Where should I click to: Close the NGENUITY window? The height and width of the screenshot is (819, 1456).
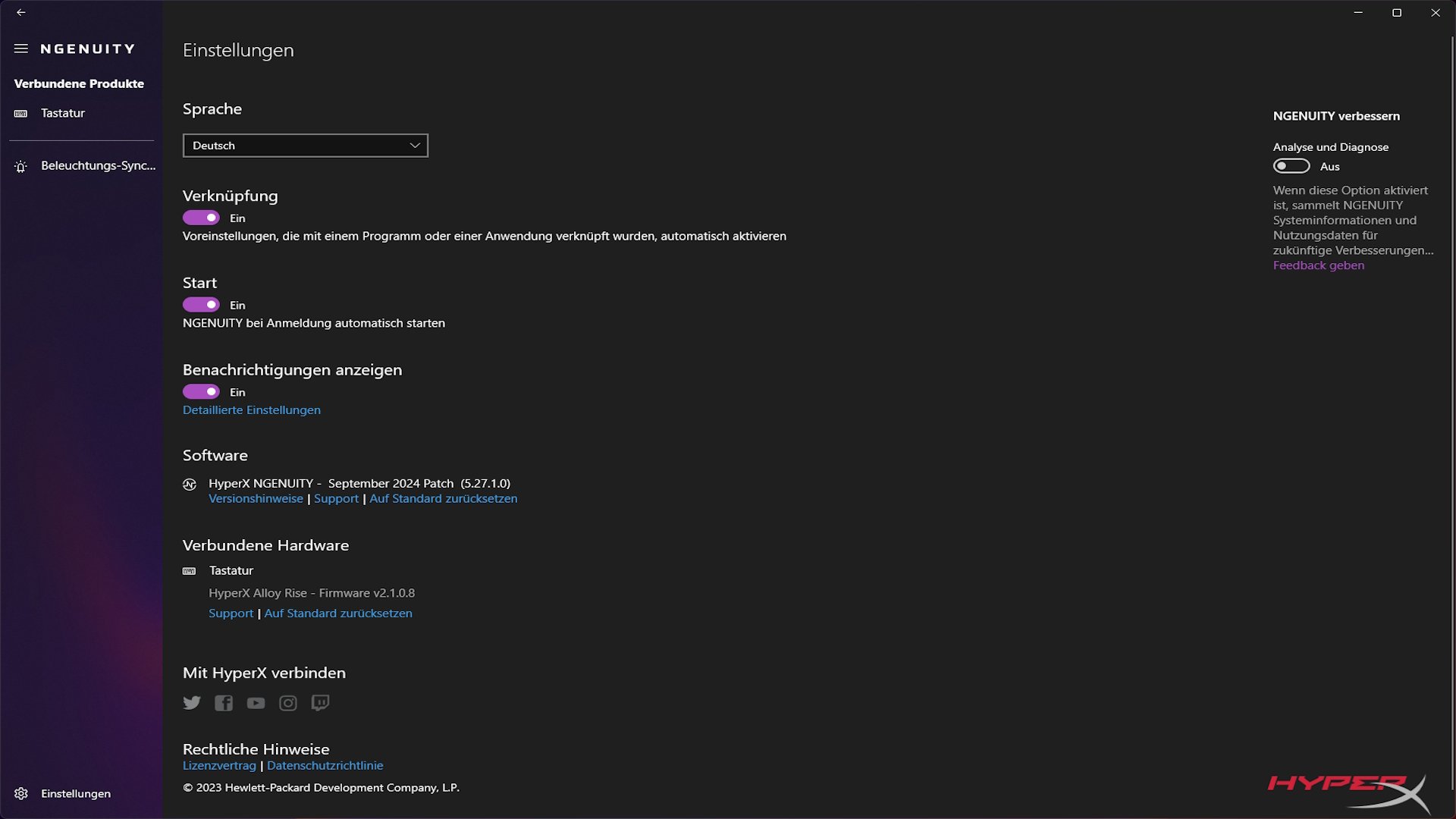pos(1436,13)
